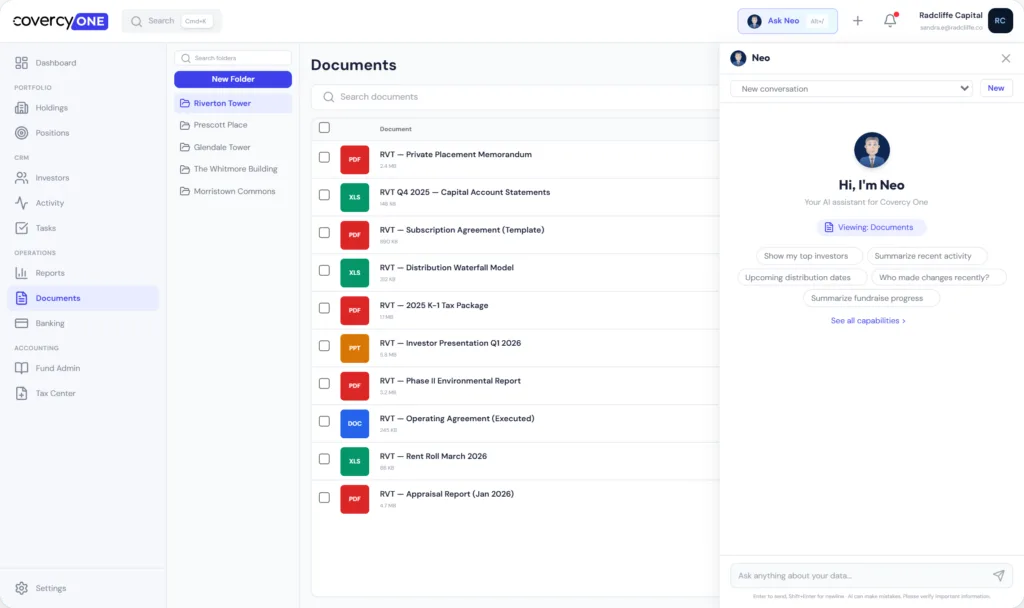This screenshot has height=608, width=1024.
Task: Check the select-all documents checkbox
Action: (x=324, y=128)
